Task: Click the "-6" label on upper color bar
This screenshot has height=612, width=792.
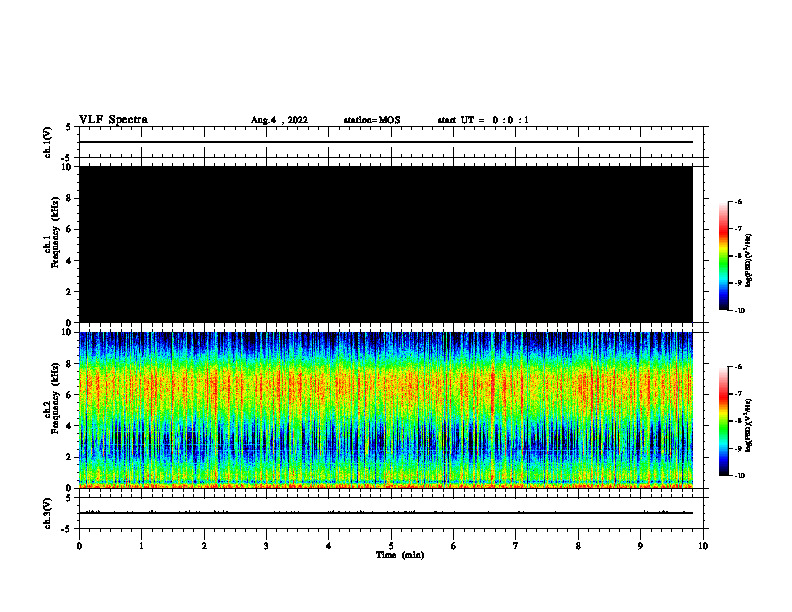Action: (x=739, y=202)
